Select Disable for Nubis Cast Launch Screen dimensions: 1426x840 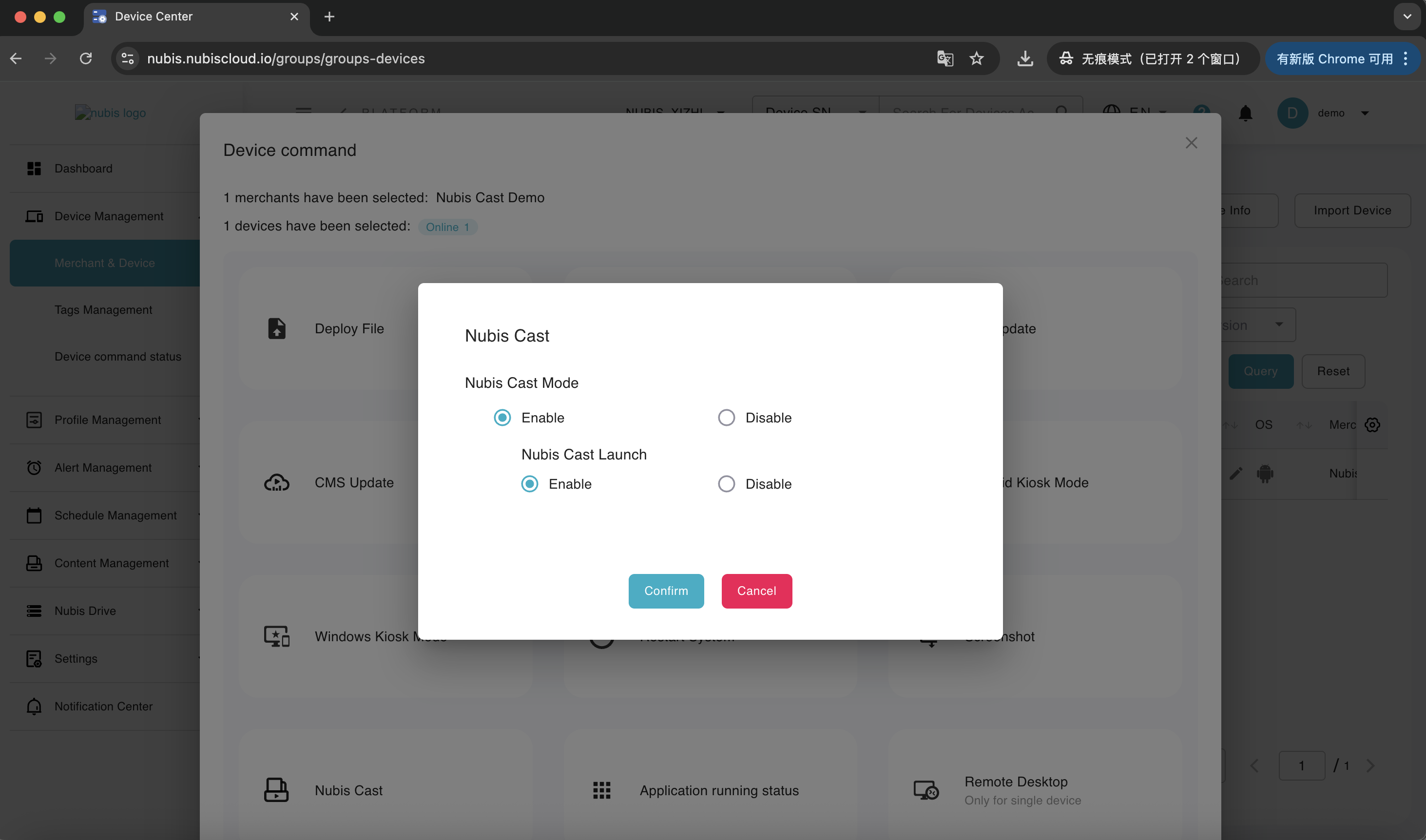[726, 484]
